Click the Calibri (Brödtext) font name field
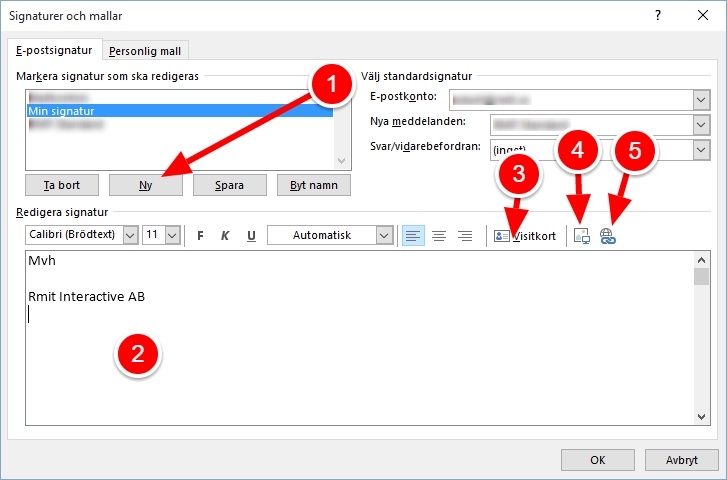This screenshot has width=727, height=480. (74, 235)
